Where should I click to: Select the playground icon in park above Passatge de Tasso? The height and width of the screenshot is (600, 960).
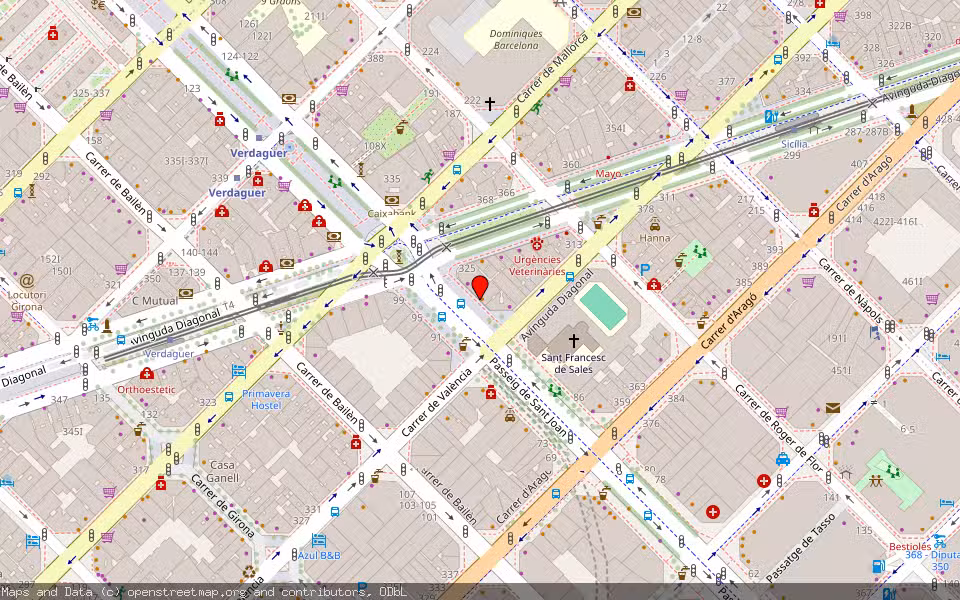point(893,472)
